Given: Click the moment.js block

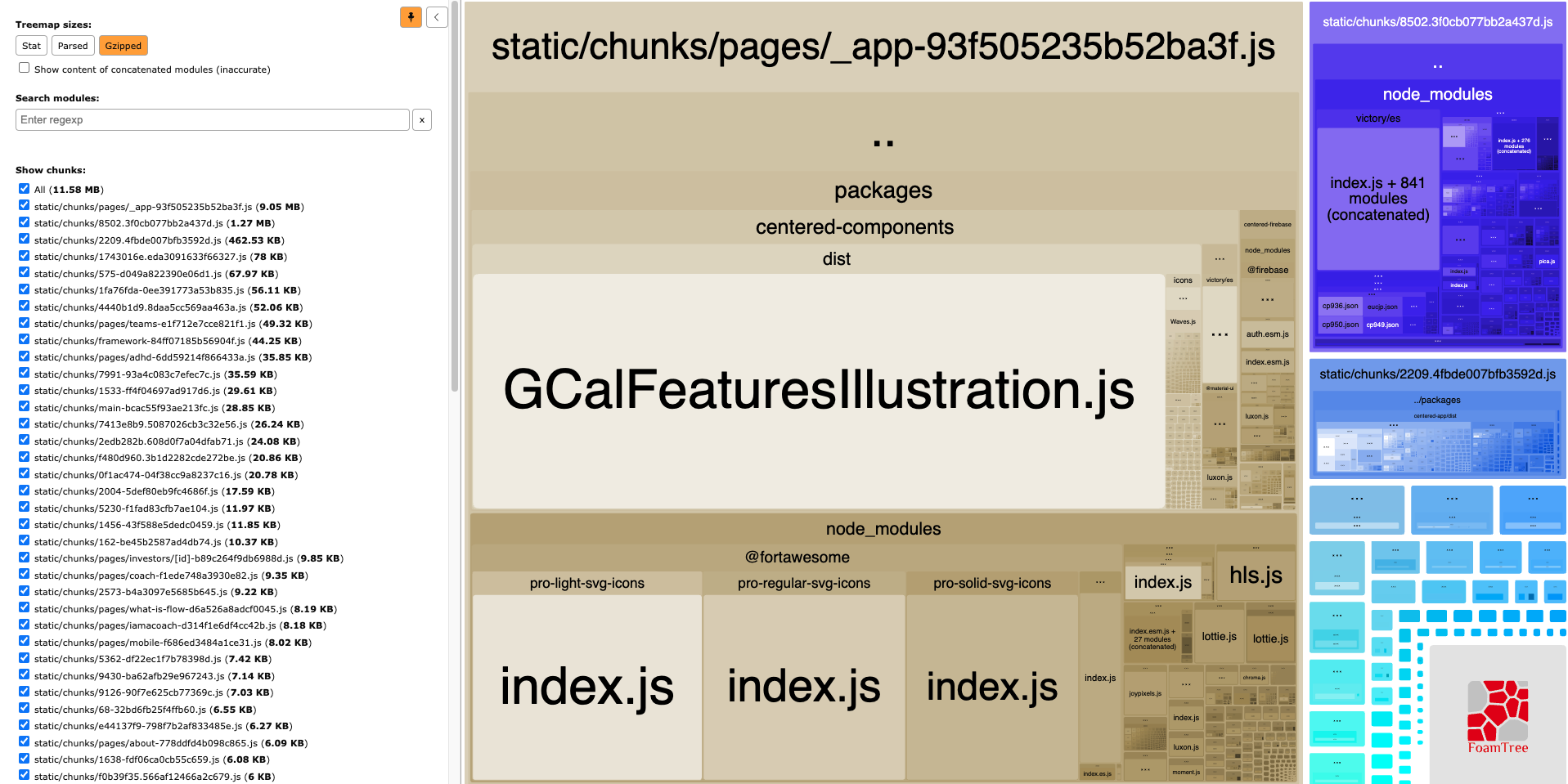Looking at the screenshot, I should coord(1186,772).
